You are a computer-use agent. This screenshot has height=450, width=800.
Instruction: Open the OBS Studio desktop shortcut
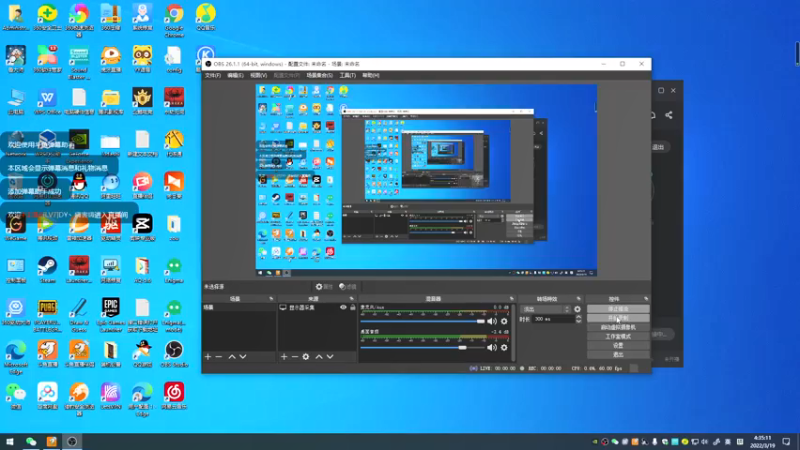pos(174,354)
